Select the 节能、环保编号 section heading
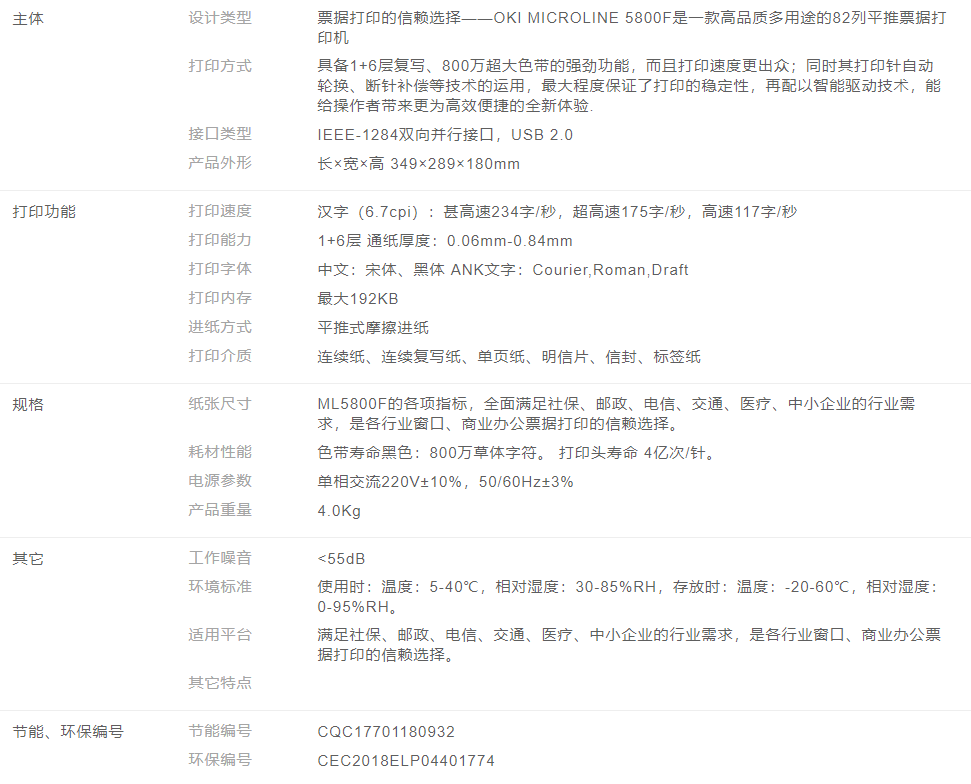The width and height of the screenshot is (971, 784). click(x=68, y=732)
